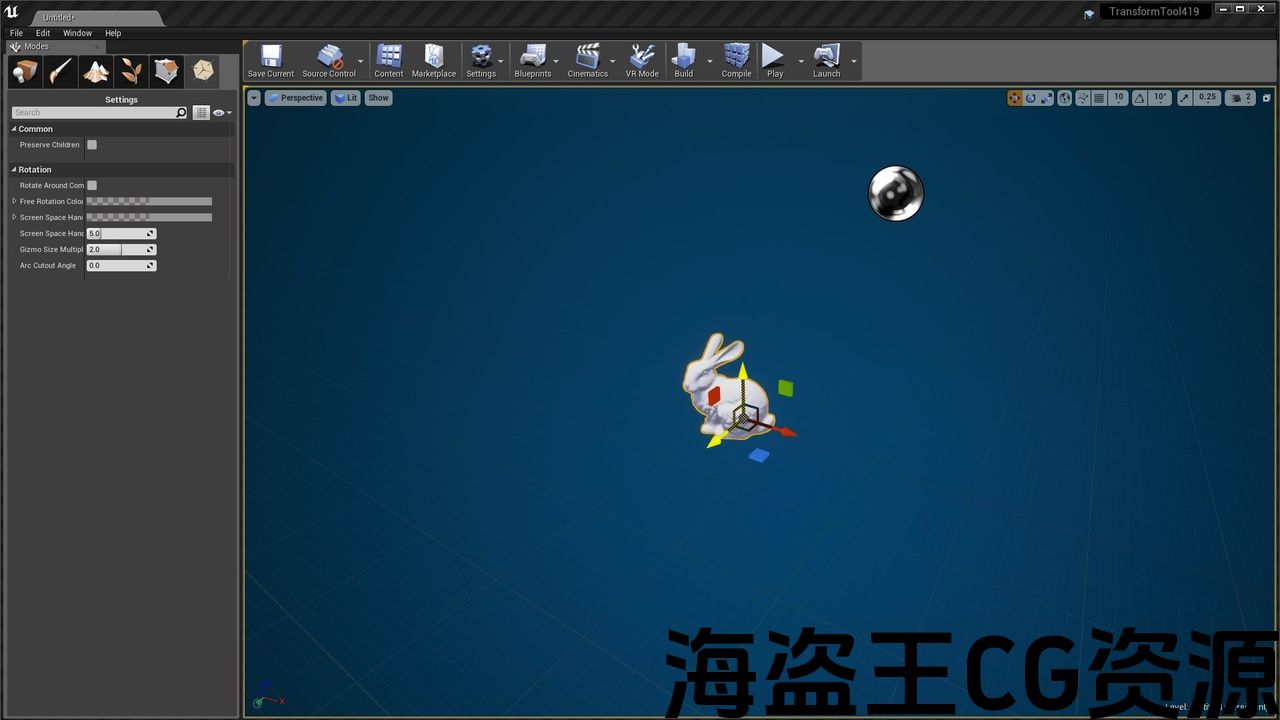Open the rotation snap angle dropdown
The image size is (1280, 720).
1160,98
